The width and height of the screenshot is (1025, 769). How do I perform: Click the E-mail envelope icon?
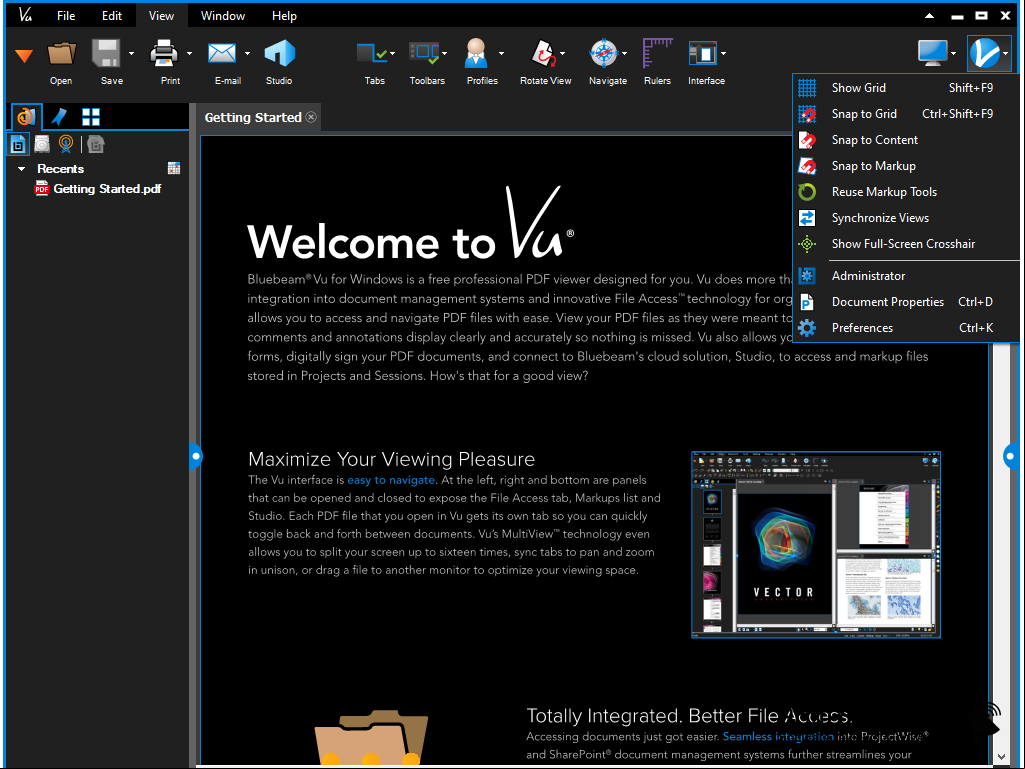222,54
